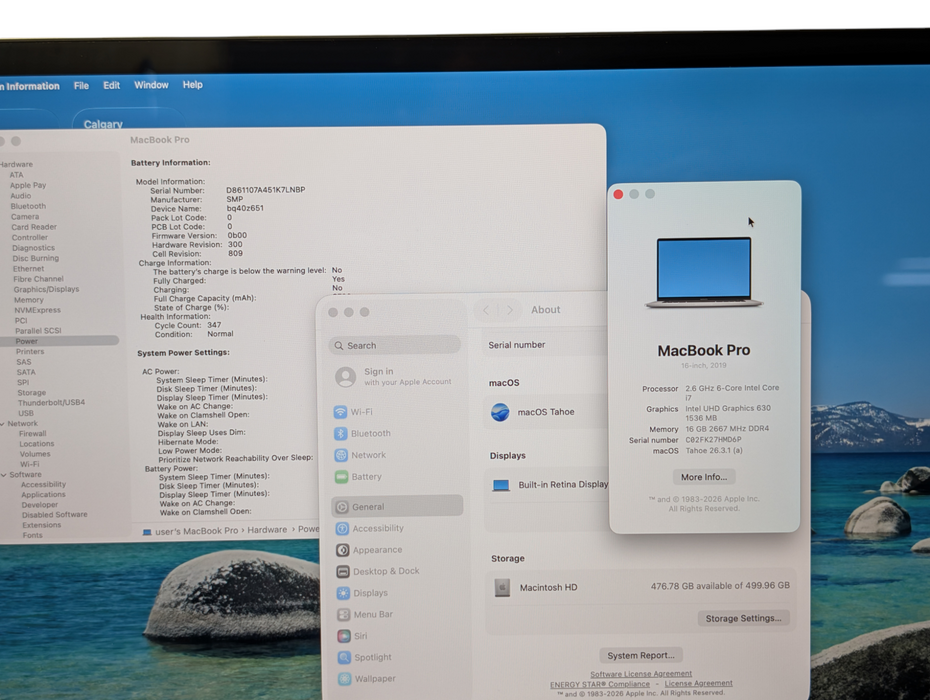The image size is (930, 700).
Task: Open Bluetooth icon in System Settings sidebar
Action: pos(340,433)
